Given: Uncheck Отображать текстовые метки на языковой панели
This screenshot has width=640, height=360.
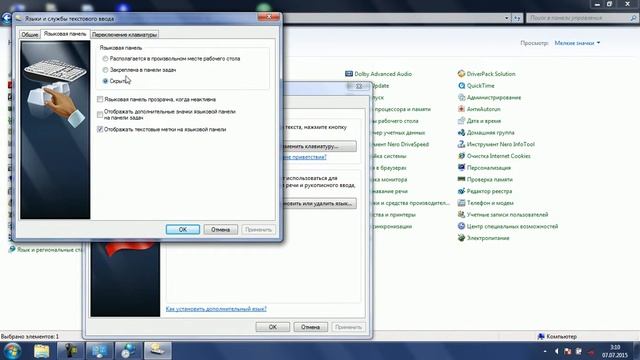Looking at the screenshot, I should pyautogui.click(x=162, y=129).
